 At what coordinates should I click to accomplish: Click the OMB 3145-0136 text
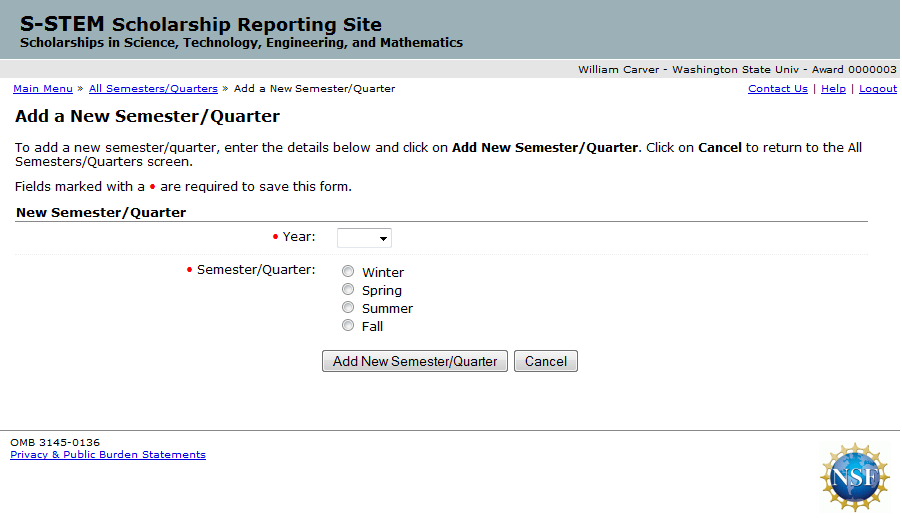coord(55,442)
